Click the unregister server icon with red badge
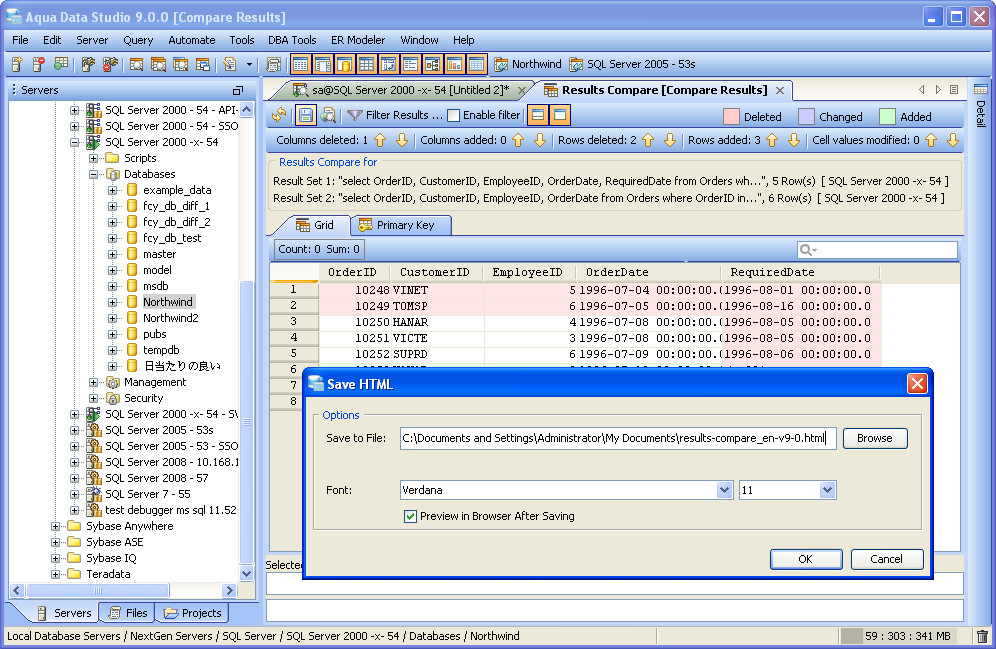 point(38,64)
